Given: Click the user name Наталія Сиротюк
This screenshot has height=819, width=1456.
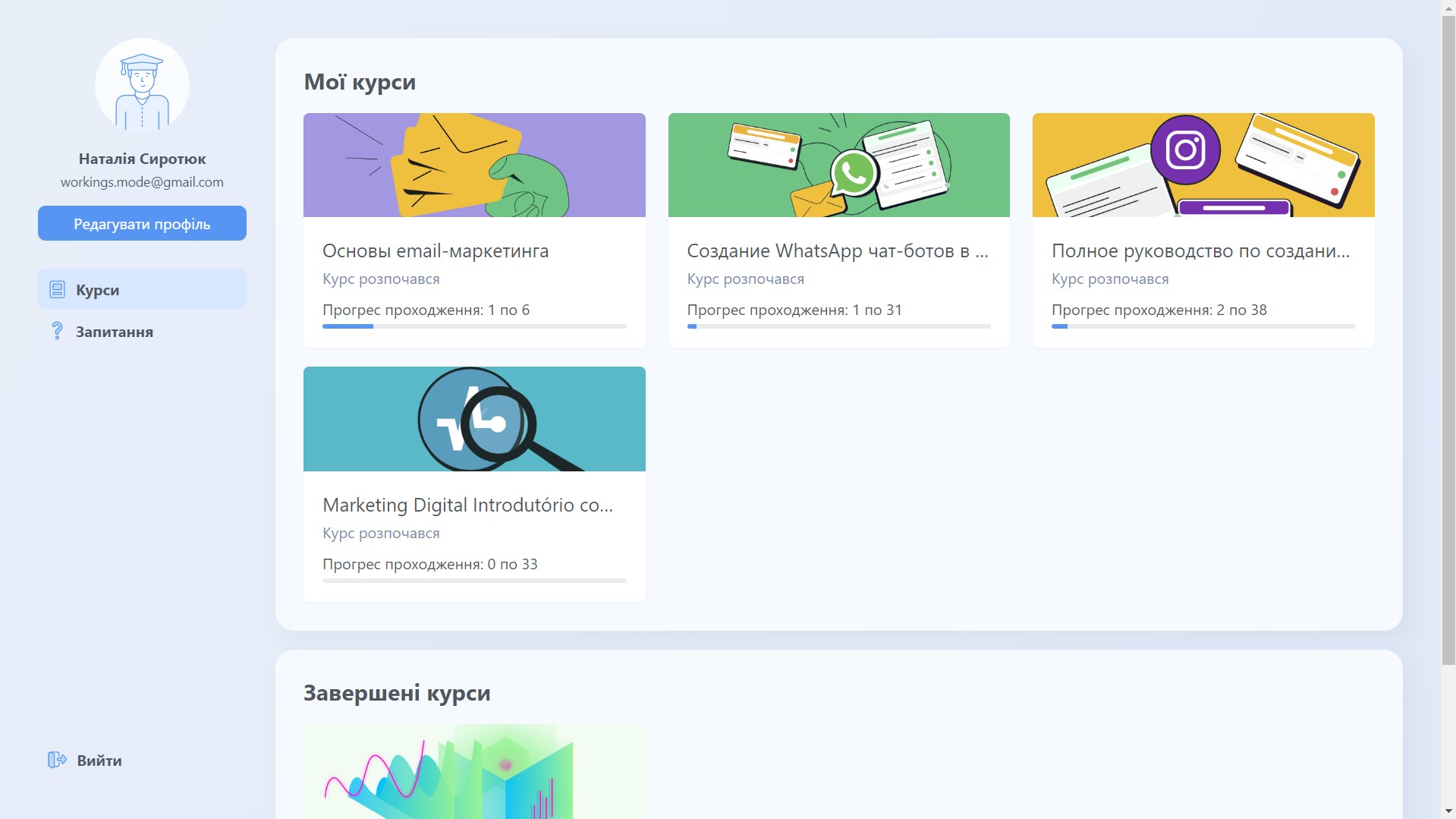Looking at the screenshot, I should pyautogui.click(x=142, y=159).
